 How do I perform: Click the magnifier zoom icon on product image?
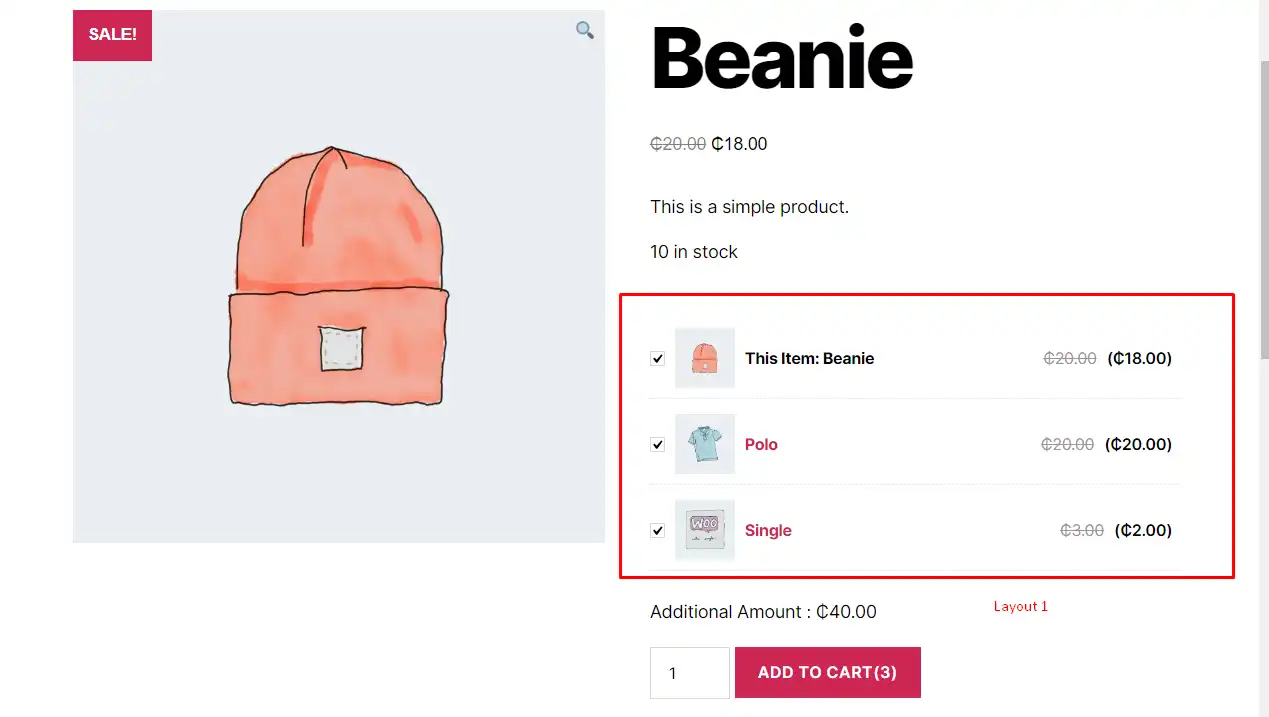[585, 30]
